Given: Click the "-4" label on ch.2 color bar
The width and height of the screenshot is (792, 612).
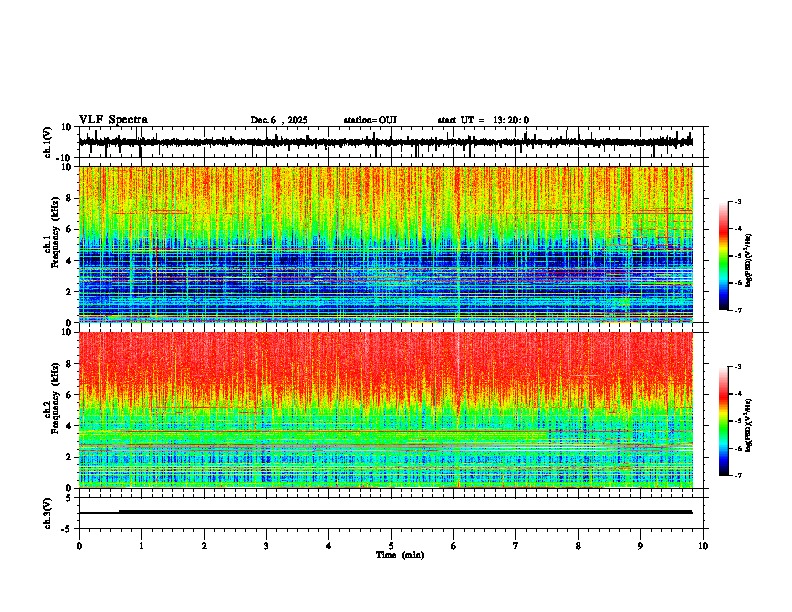Looking at the screenshot, I should click(x=737, y=394).
